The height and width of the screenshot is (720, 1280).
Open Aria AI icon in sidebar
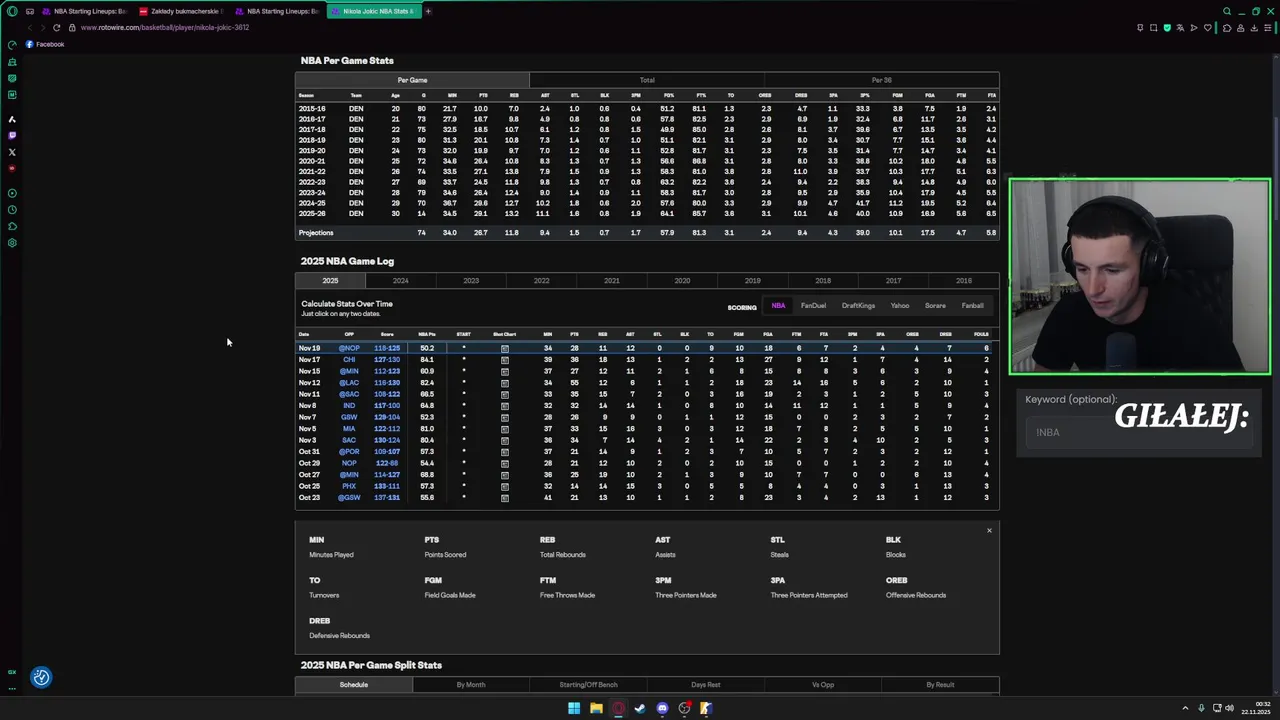point(12,119)
